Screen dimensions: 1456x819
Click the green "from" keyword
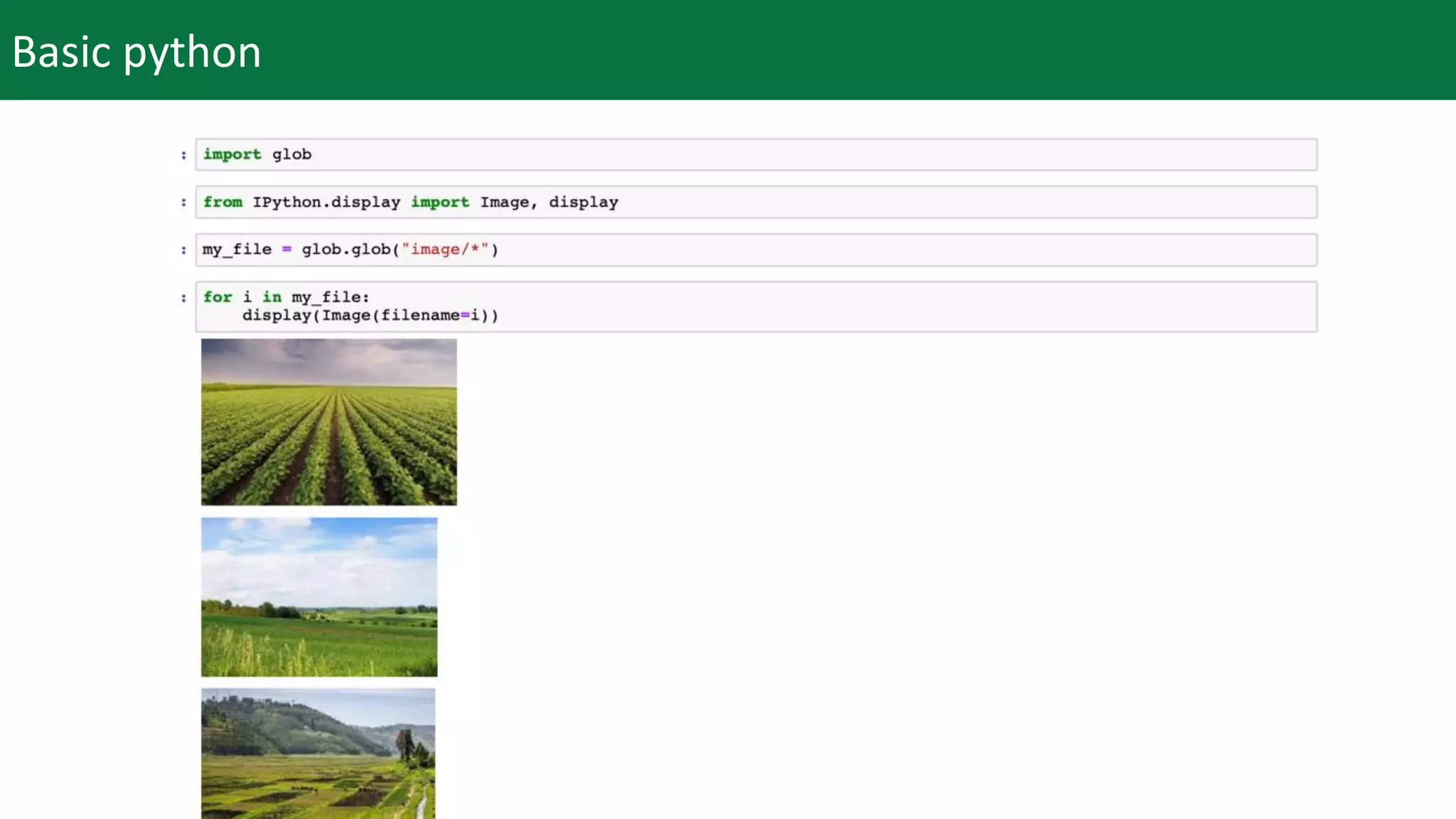point(223,202)
